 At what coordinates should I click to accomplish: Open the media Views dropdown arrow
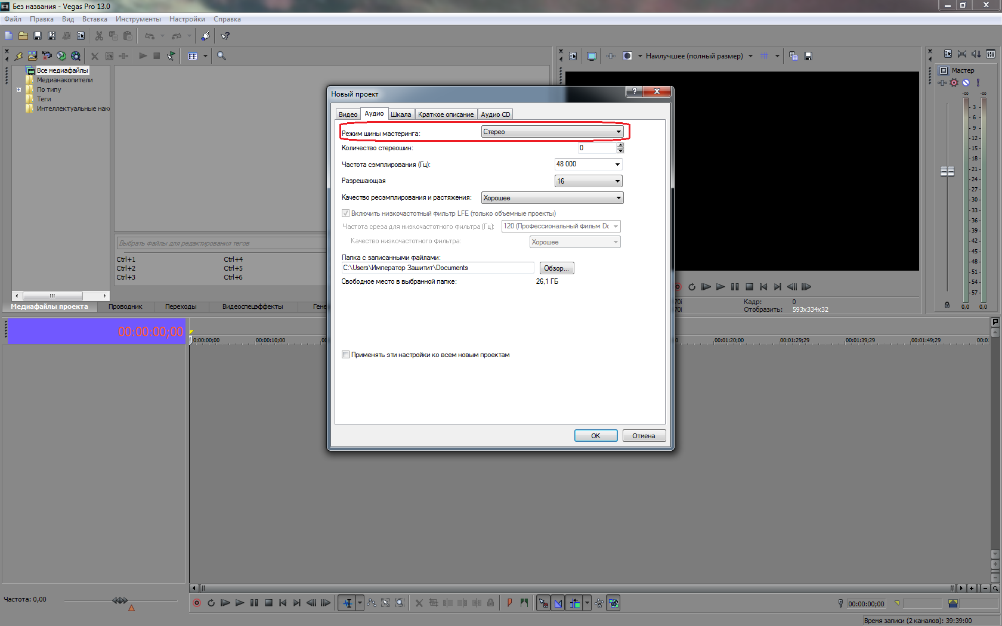tap(205, 56)
